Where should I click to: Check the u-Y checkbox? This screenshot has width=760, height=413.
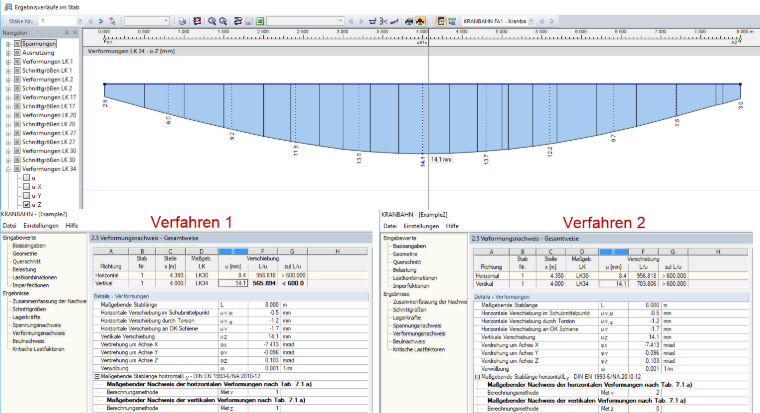(27, 196)
